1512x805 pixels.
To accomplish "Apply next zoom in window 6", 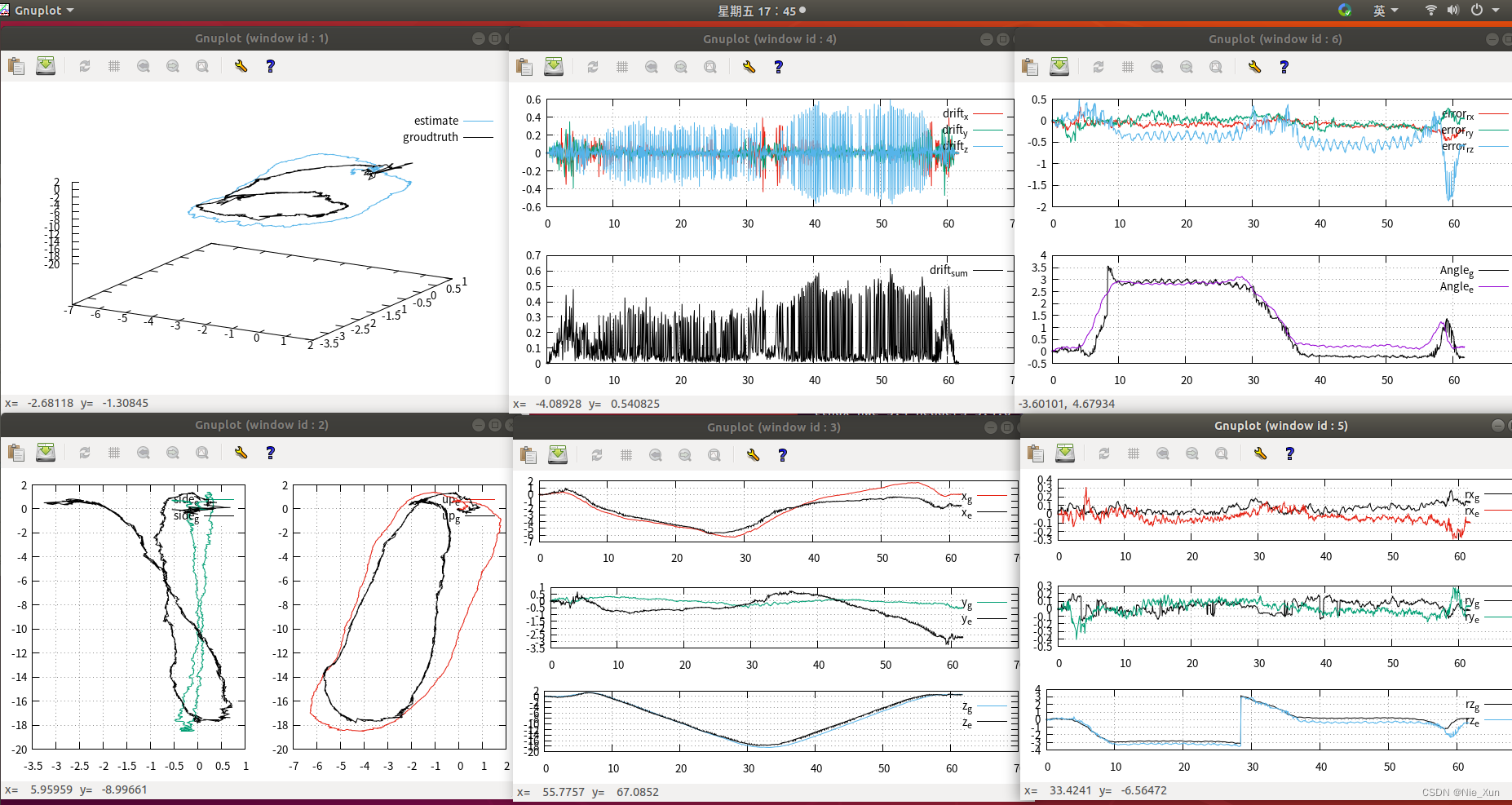I will click(1187, 67).
